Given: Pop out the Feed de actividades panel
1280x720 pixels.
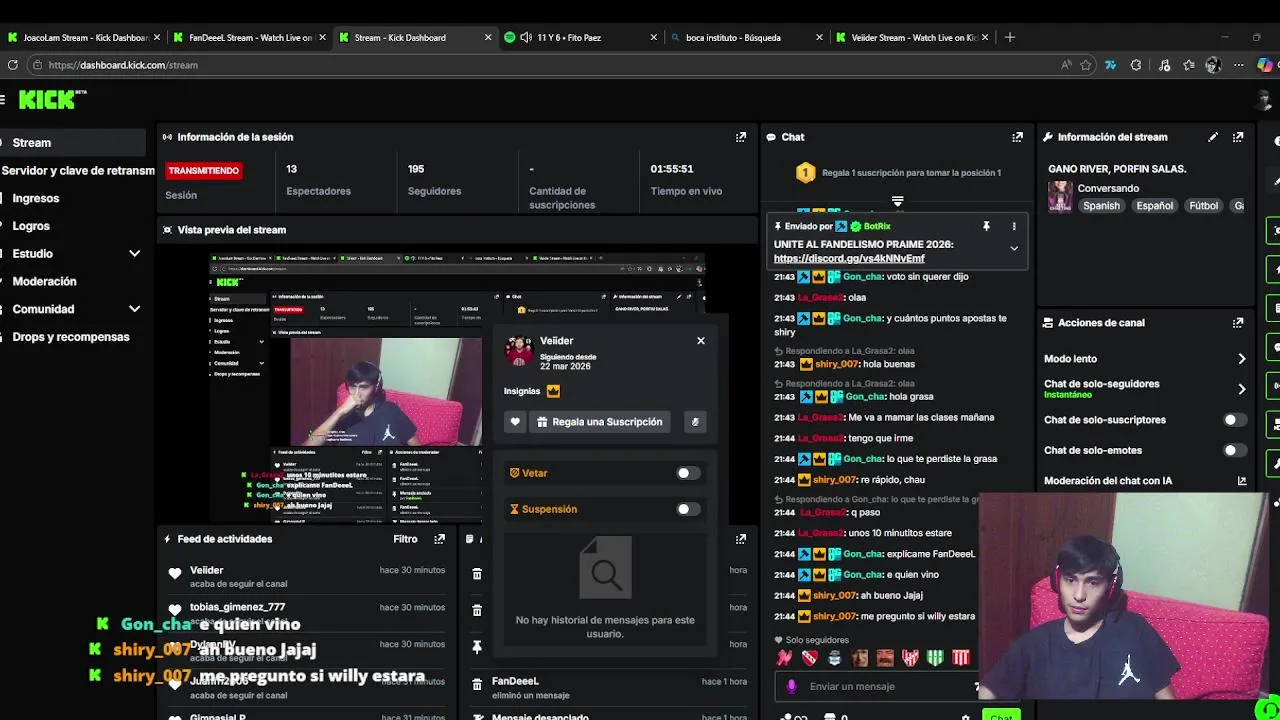Looking at the screenshot, I should tap(439, 539).
